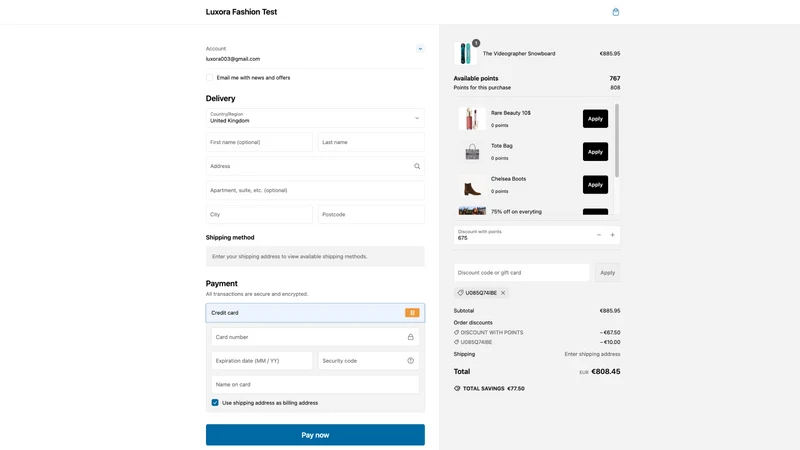Select the Credit card payment option
Viewport: 800px width, 450px height.
point(315,313)
